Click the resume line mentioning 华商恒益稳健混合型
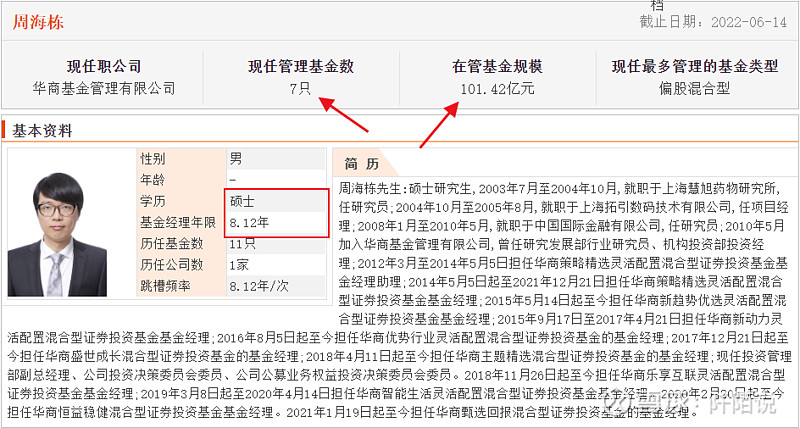 (x=352, y=411)
